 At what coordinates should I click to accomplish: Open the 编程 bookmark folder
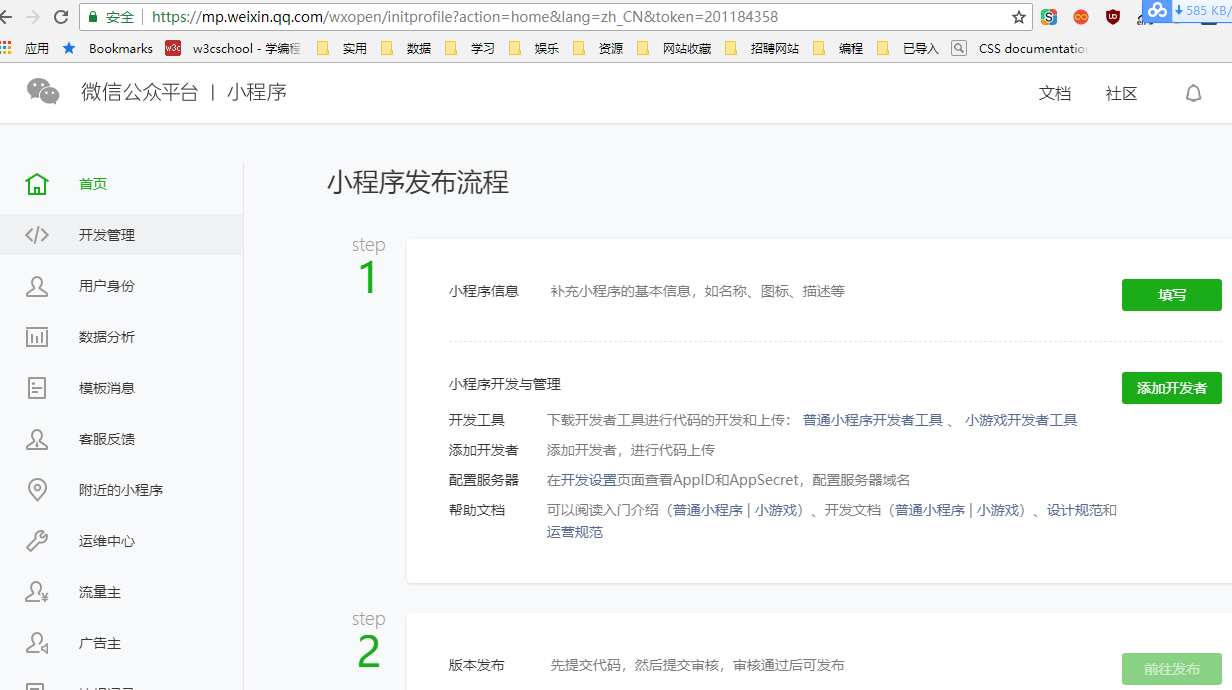click(x=838, y=48)
